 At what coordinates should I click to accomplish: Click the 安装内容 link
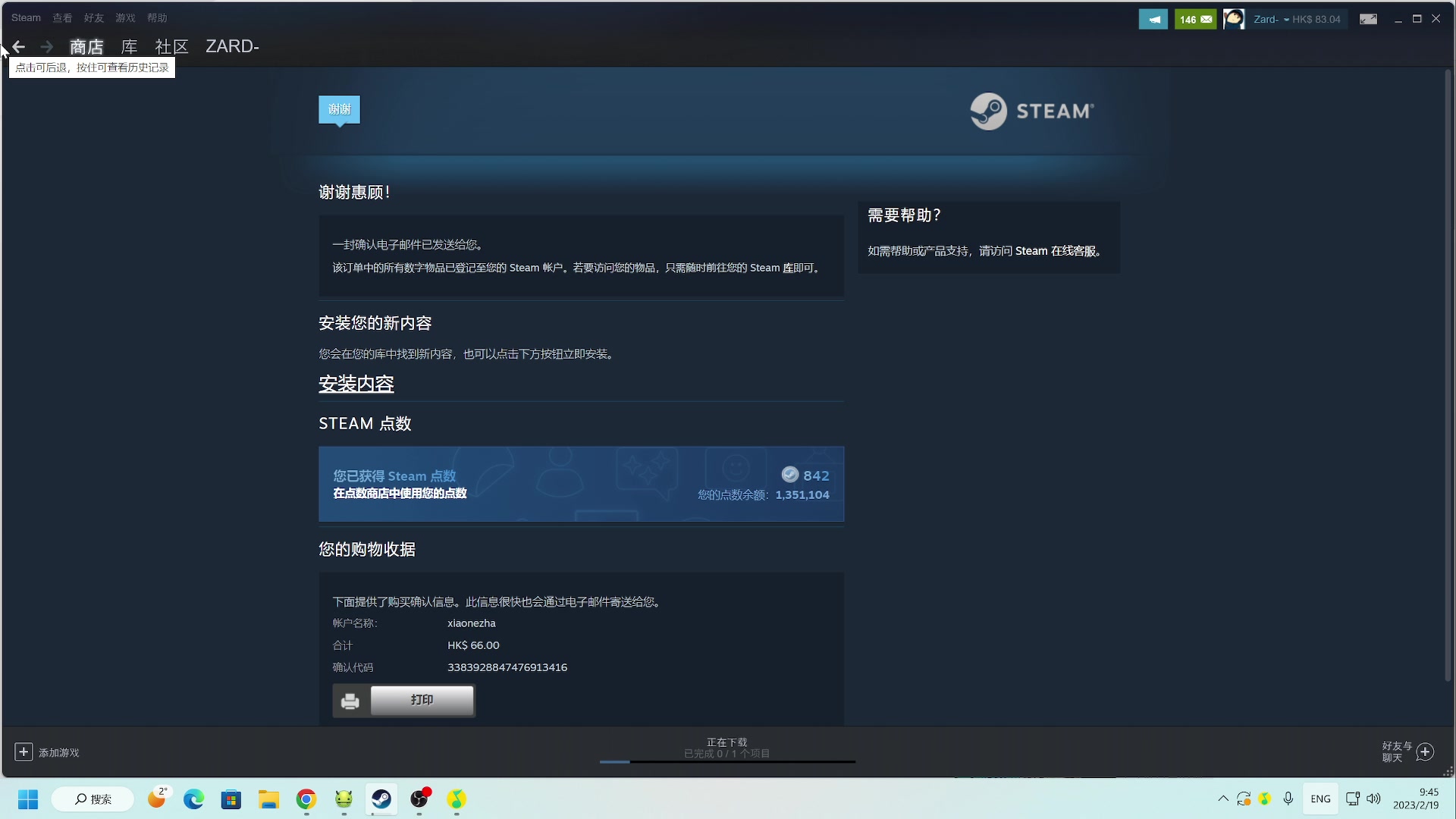[356, 384]
